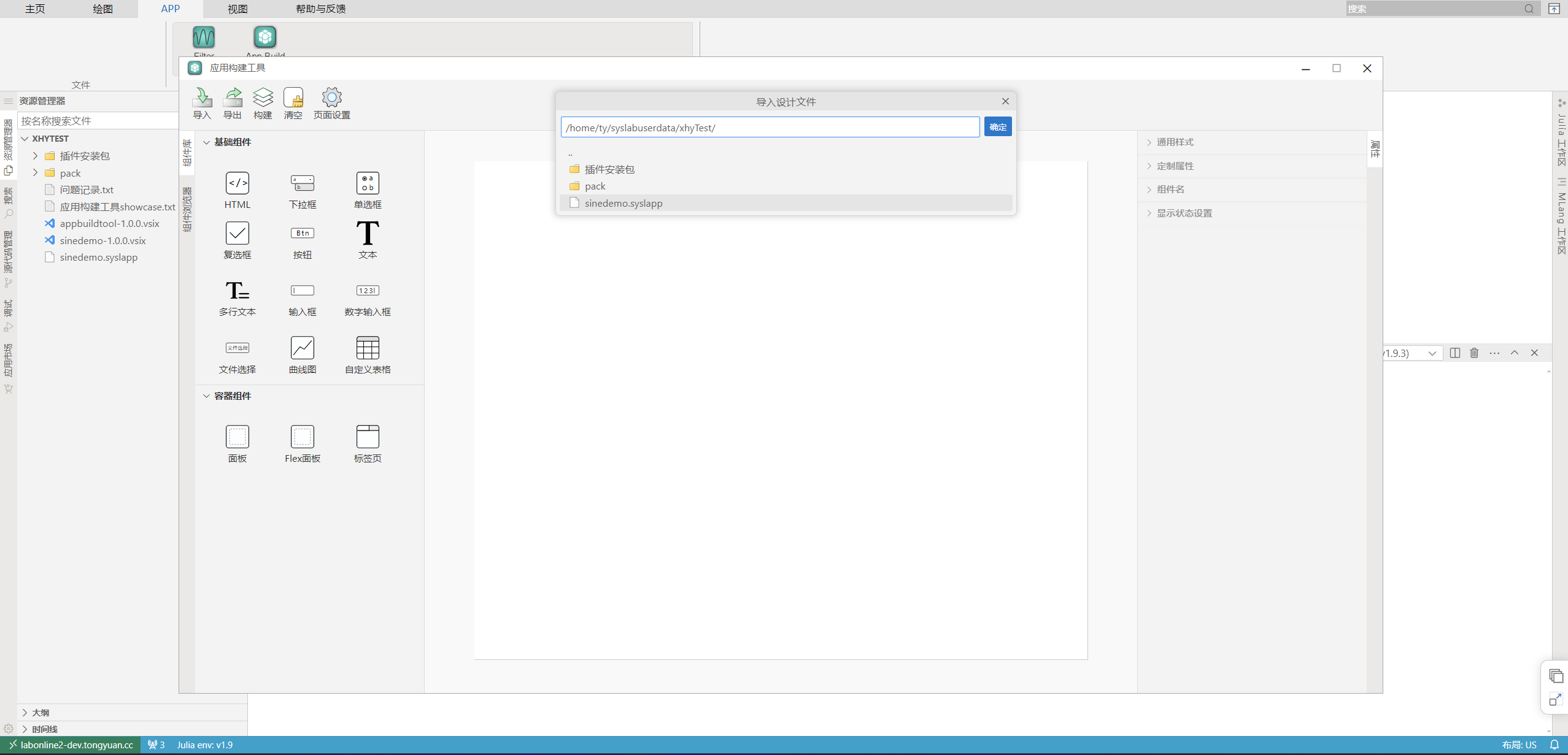The width and height of the screenshot is (1568, 755).
Task: Click the 清空 clear canvas icon
Action: click(x=293, y=98)
